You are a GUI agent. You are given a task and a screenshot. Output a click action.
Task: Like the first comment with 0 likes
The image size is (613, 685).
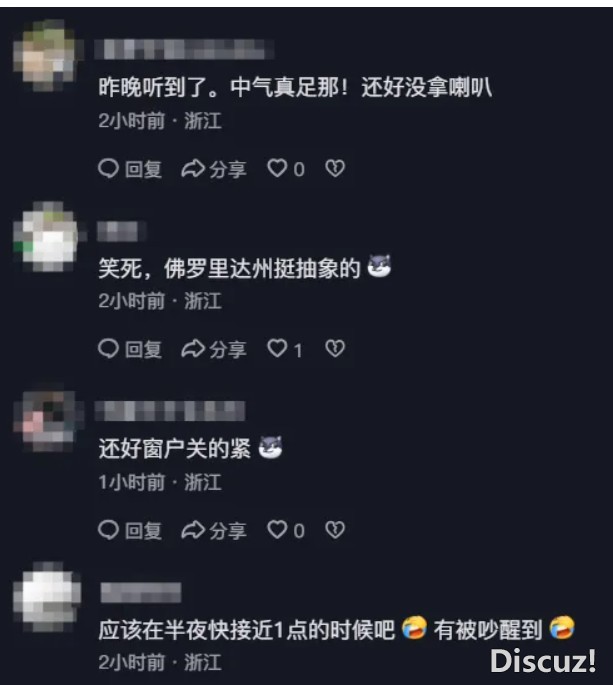tap(286, 169)
